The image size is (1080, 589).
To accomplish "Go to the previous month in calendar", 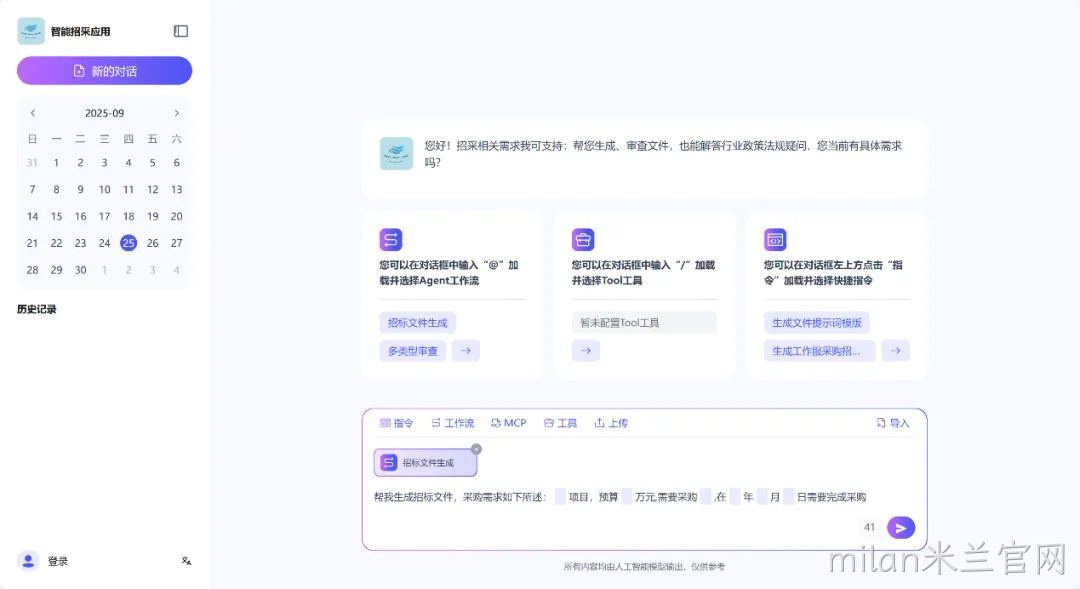I will [x=32, y=113].
